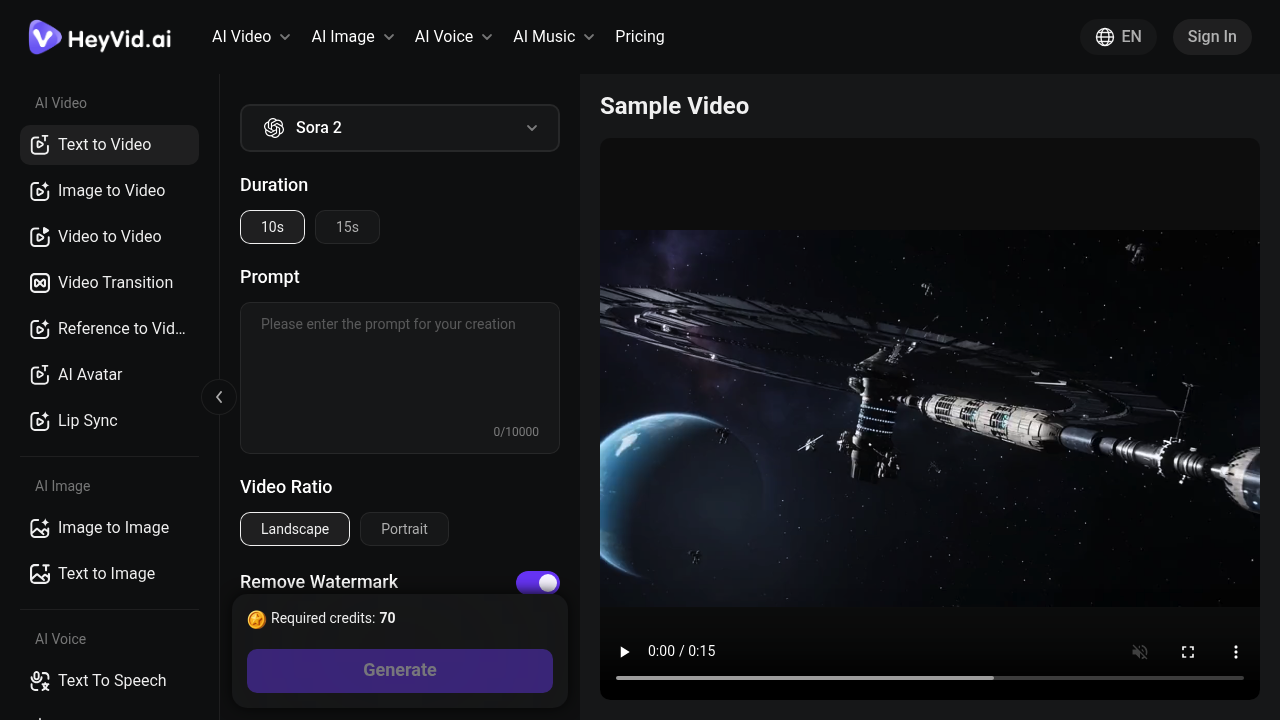Enable Remove Watermark

(x=538, y=583)
